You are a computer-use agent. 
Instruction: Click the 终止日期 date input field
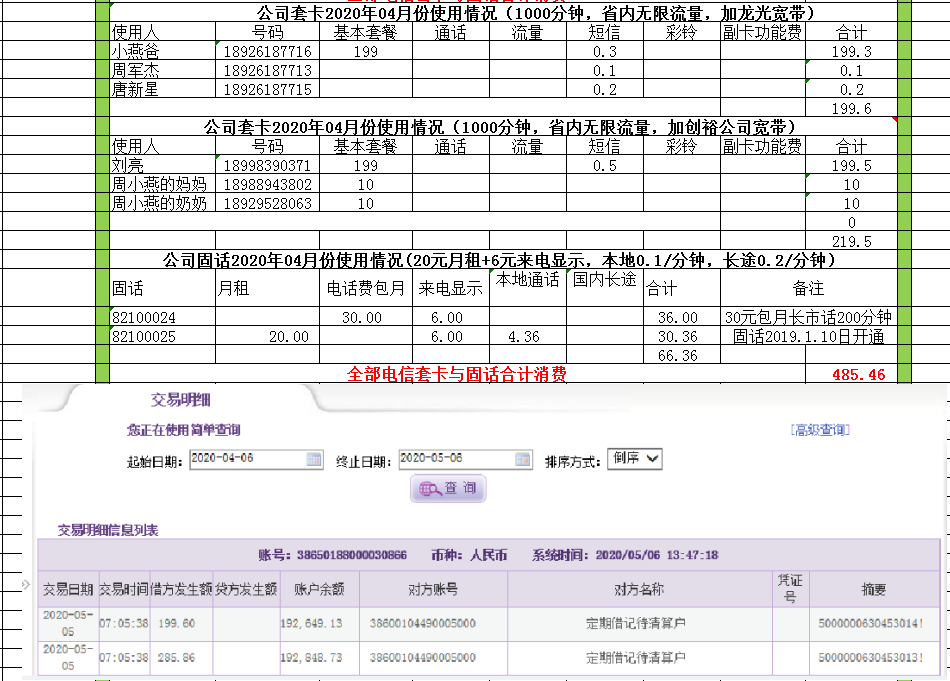[455, 459]
